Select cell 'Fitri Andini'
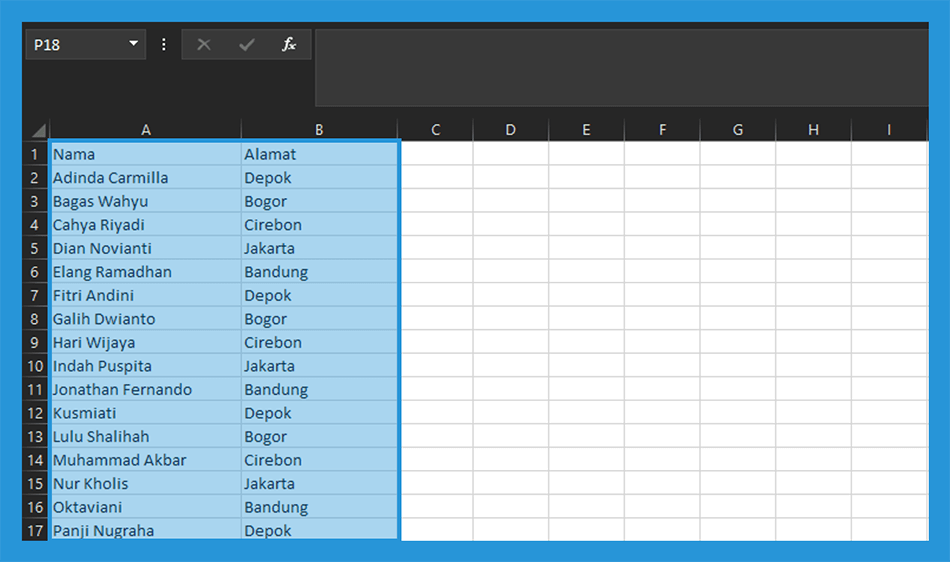This screenshot has width=950, height=562. point(145,296)
